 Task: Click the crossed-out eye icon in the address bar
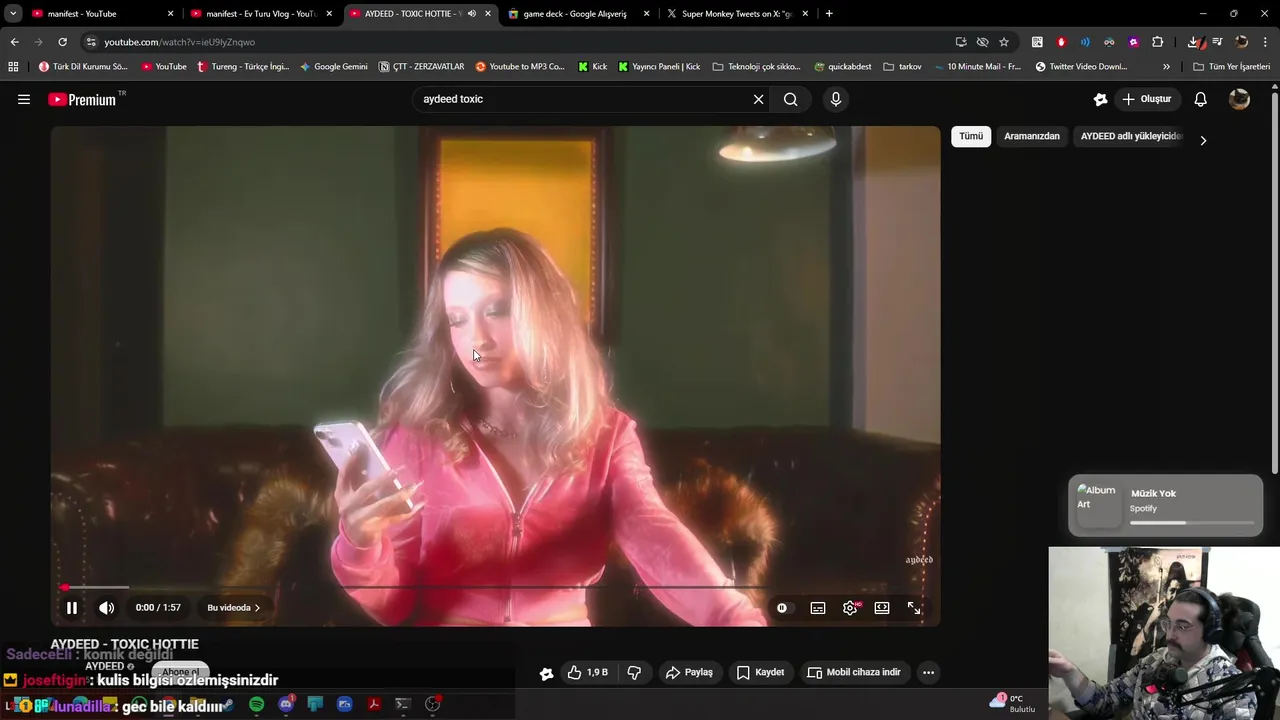[983, 42]
